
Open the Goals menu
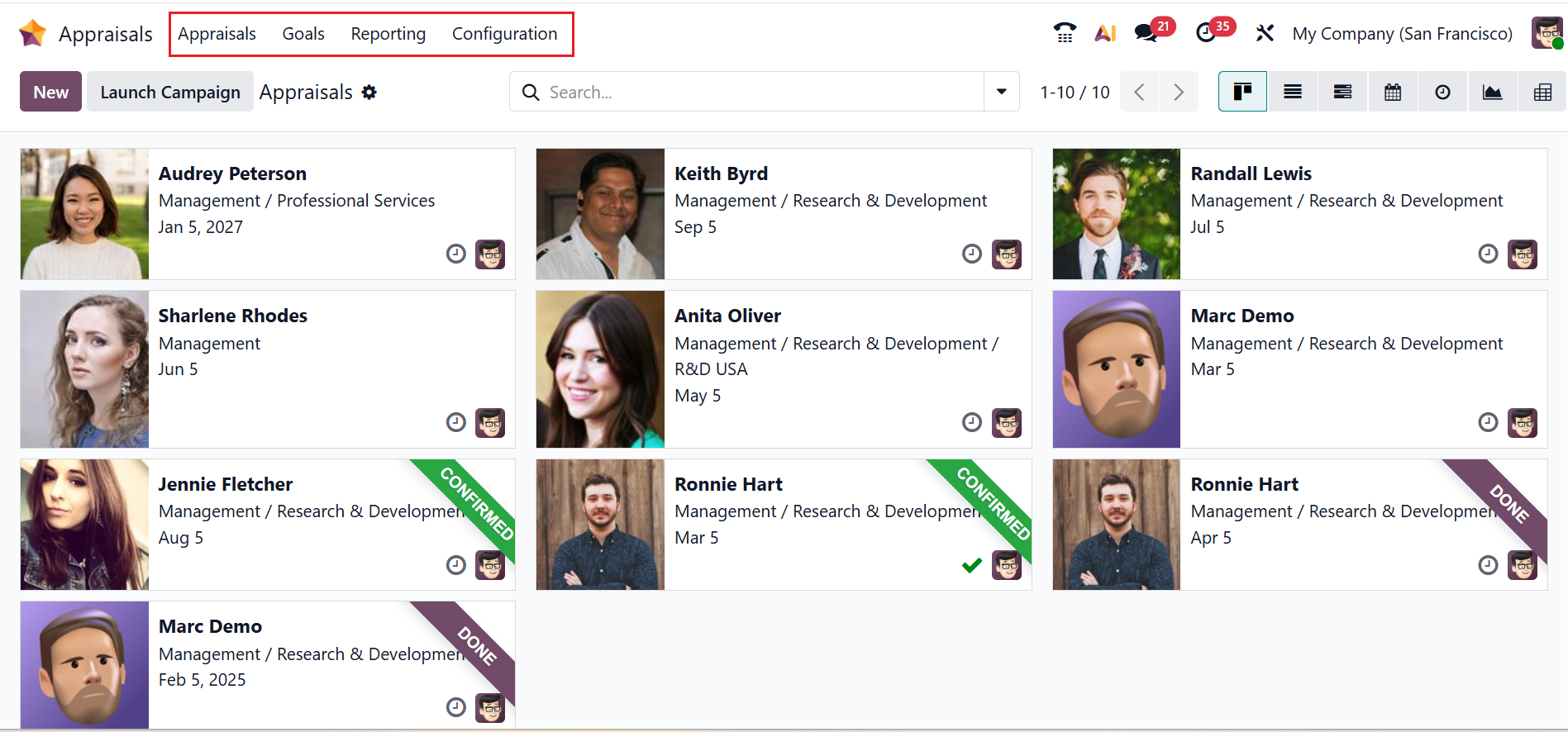303,34
